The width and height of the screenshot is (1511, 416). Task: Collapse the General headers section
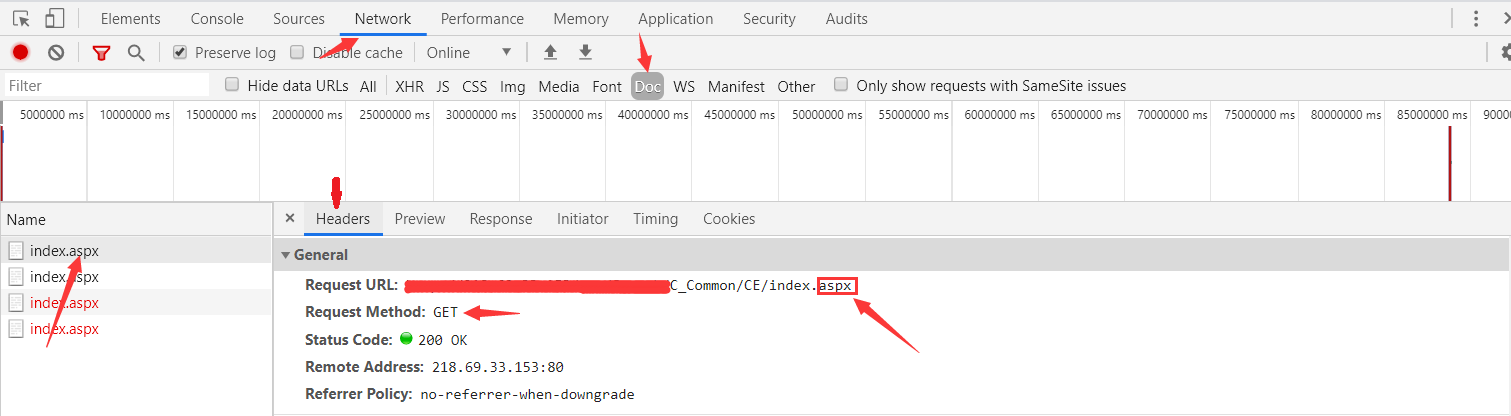287,255
